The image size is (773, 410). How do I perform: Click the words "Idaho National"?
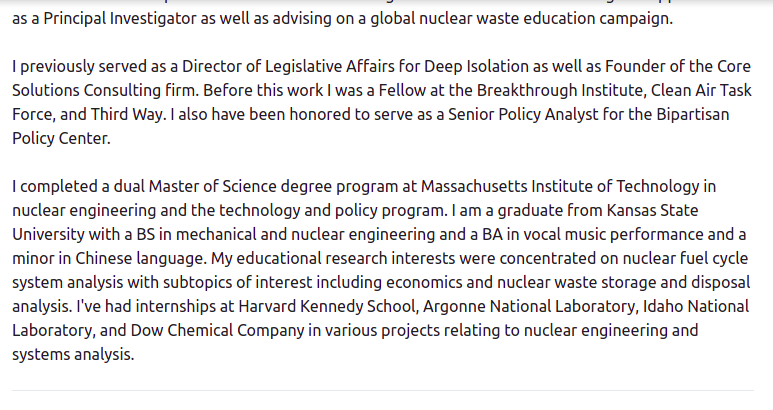click(696, 307)
